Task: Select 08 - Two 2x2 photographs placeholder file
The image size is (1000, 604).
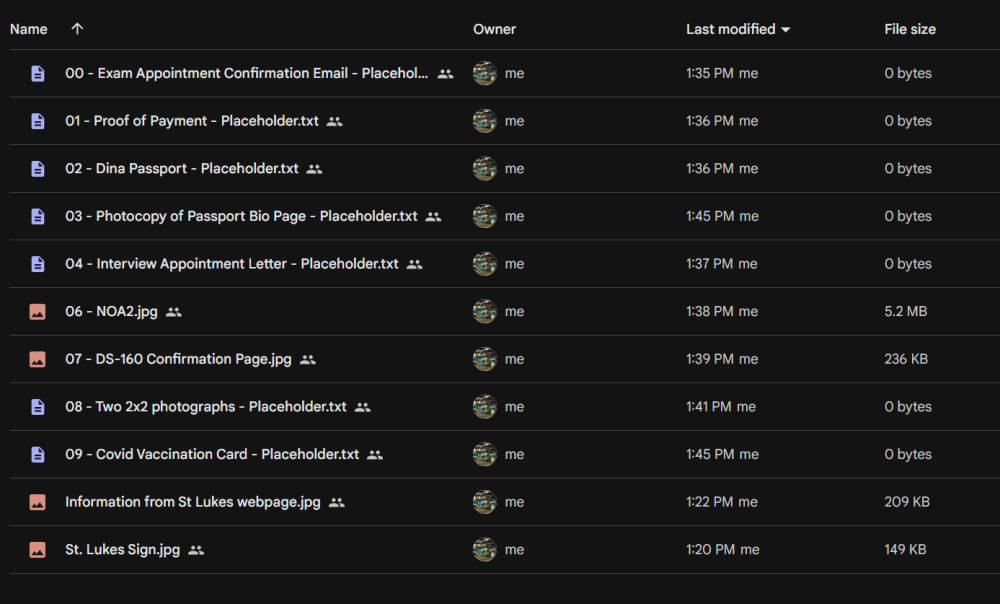Action: point(205,406)
